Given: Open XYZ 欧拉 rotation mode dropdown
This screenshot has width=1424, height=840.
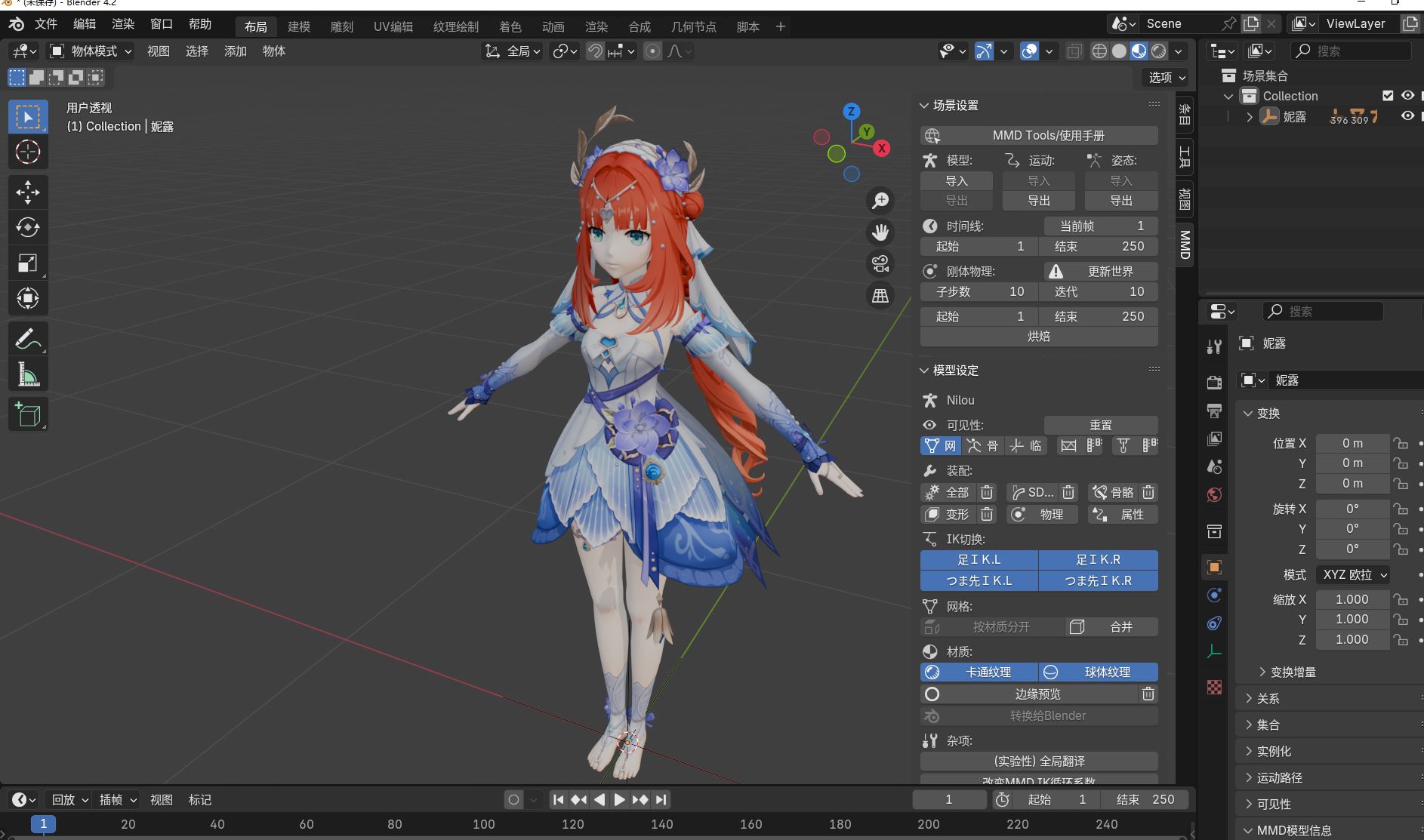Looking at the screenshot, I should [x=1355, y=574].
